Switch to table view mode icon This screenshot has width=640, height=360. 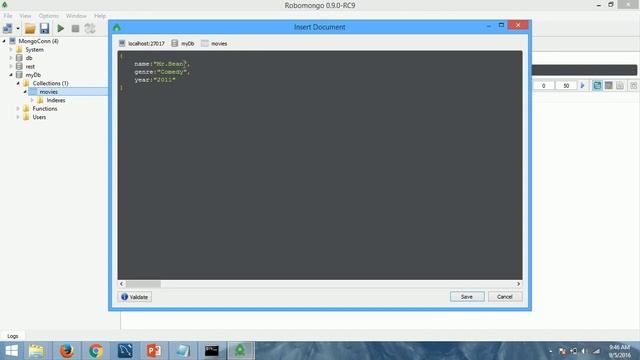tap(609, 85)
